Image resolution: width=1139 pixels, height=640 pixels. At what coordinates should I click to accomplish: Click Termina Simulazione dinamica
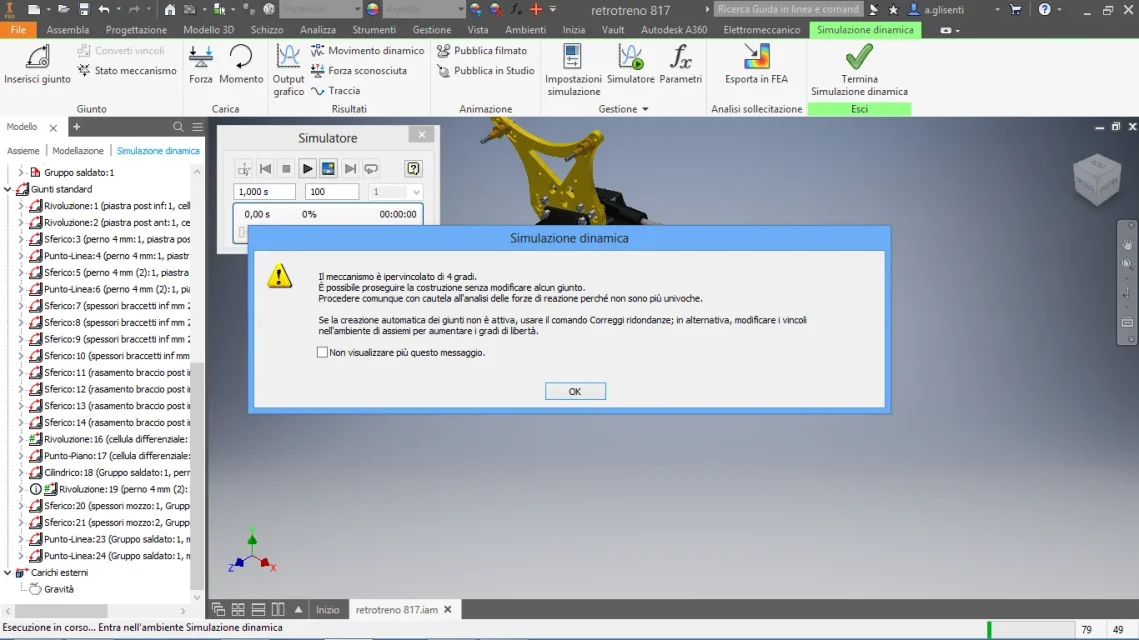point(859,70)
